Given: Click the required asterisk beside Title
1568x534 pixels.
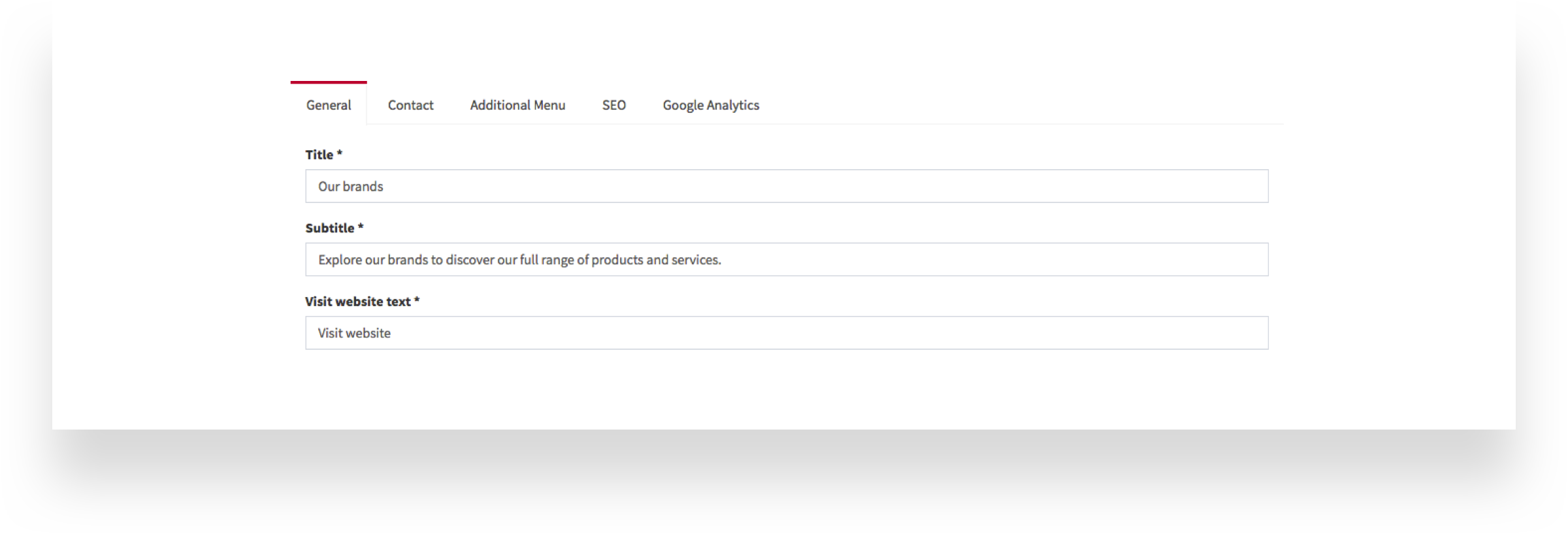Looking at the screenshot, I should coord(340,154).
